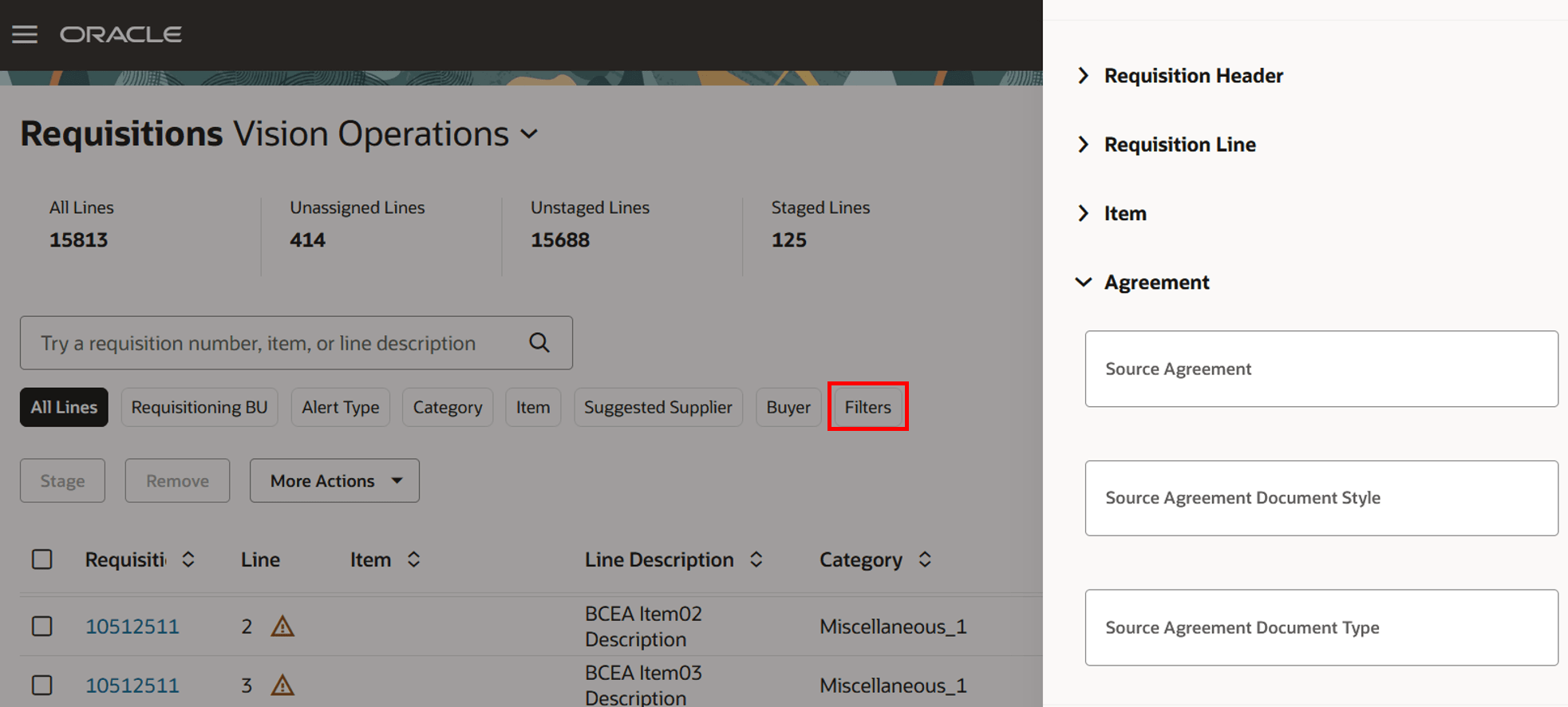Click the search magnifier icon
1568x707 pixels.
pos(539,343)
